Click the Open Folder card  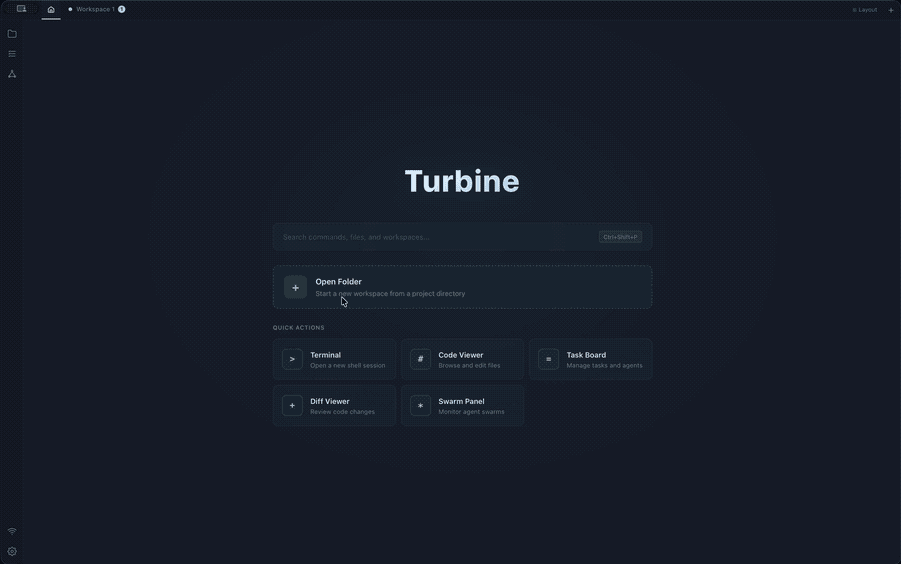tap(462, 287)
